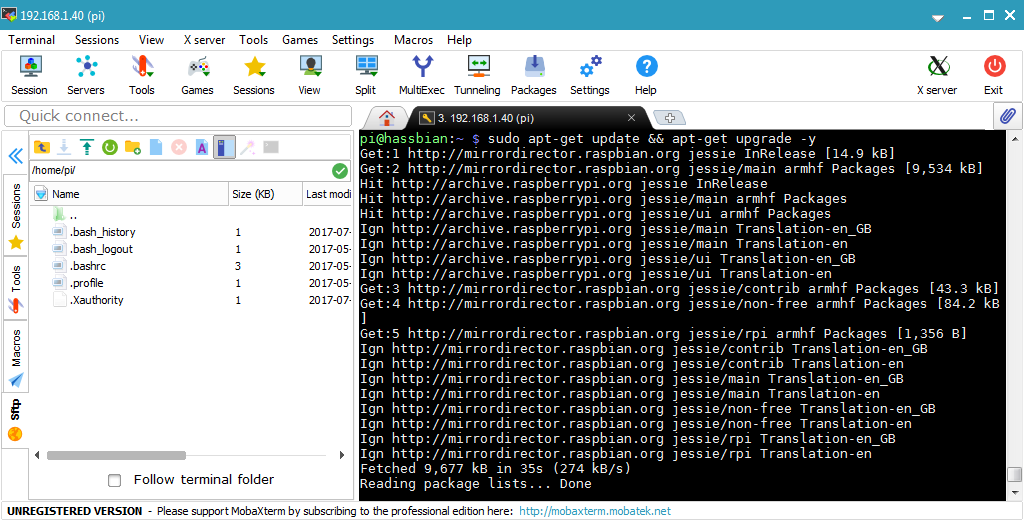Open the Games menu in menu bar
Image resolution: width=1024 pixels, height=521 pixels.
click(x=300, y=40)
